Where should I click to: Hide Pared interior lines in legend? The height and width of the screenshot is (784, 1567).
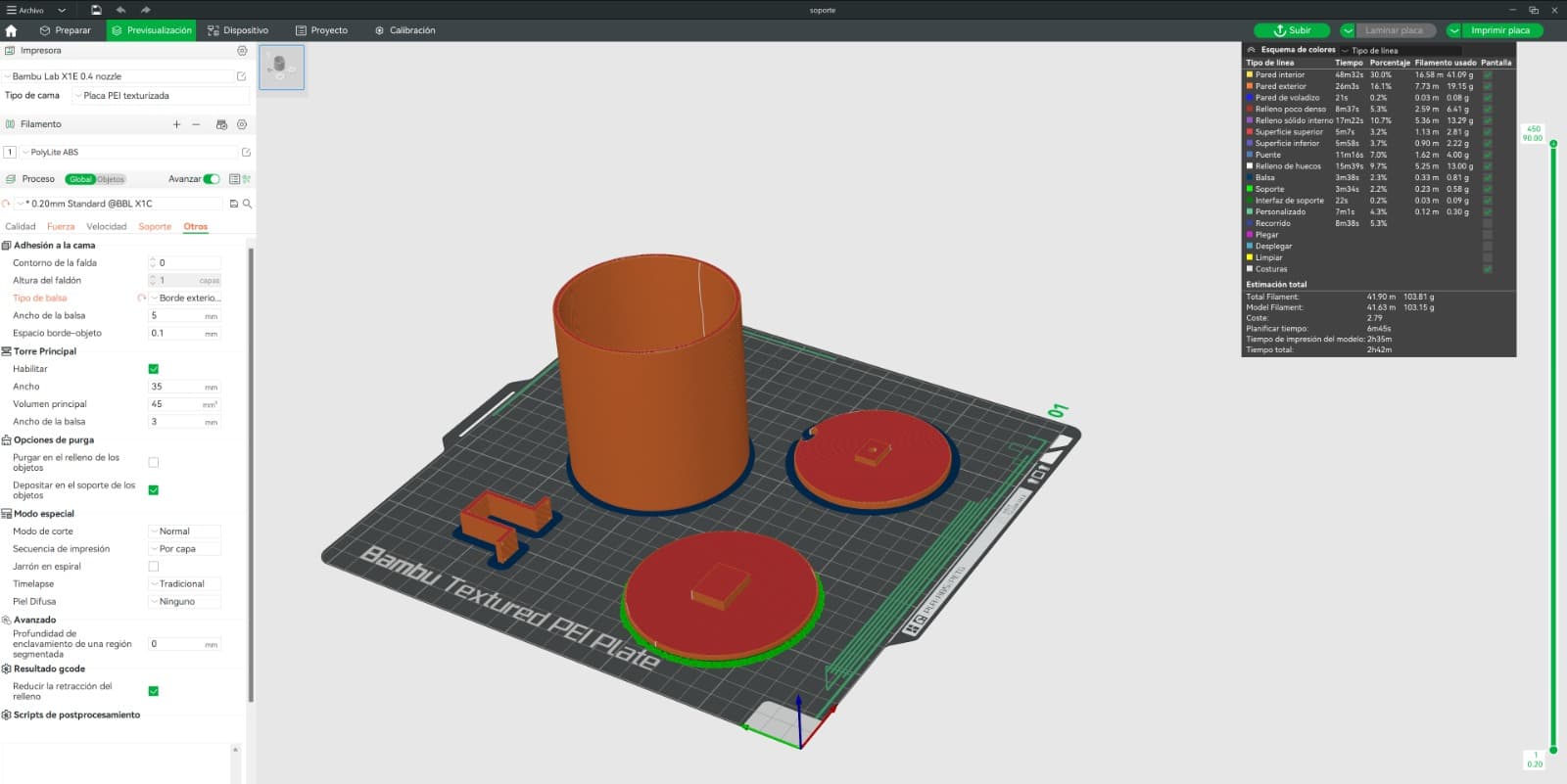[x=1487, y=74]
